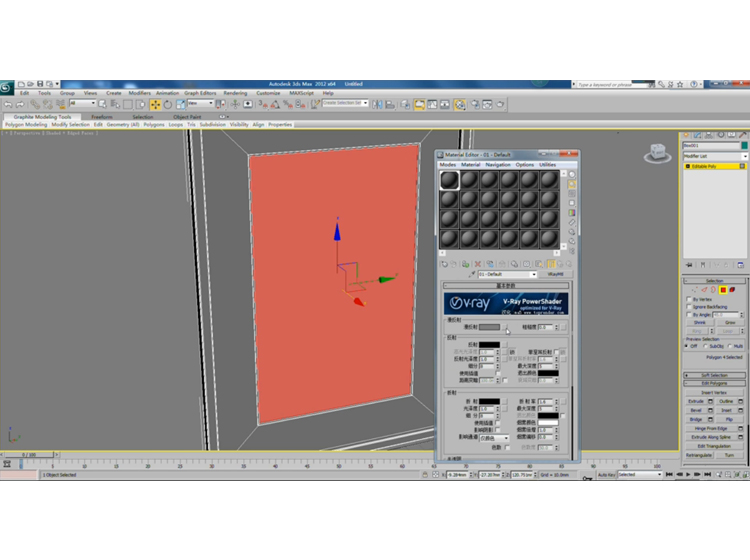
Task: Select the Move transform tool
Action: click(x=155, y=104)
